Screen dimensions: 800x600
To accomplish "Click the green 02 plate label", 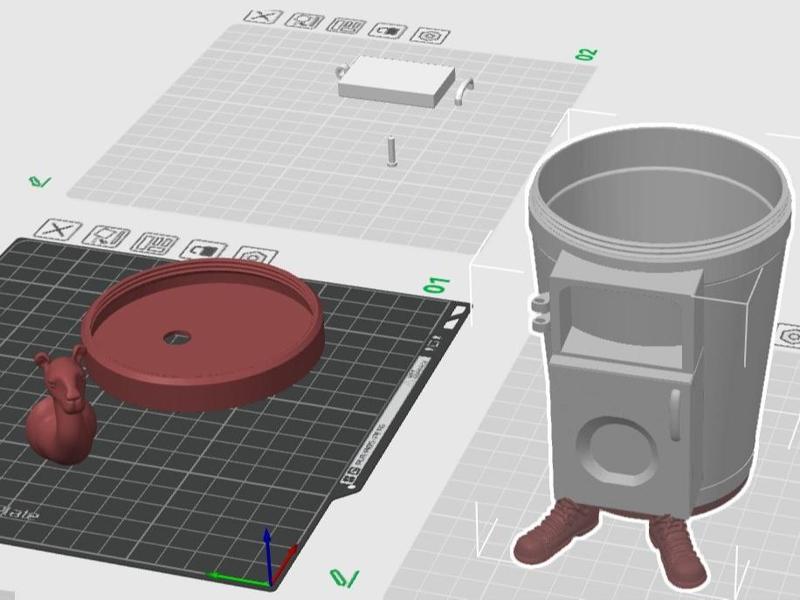I will pyautogui.click(x=586, y=55).
